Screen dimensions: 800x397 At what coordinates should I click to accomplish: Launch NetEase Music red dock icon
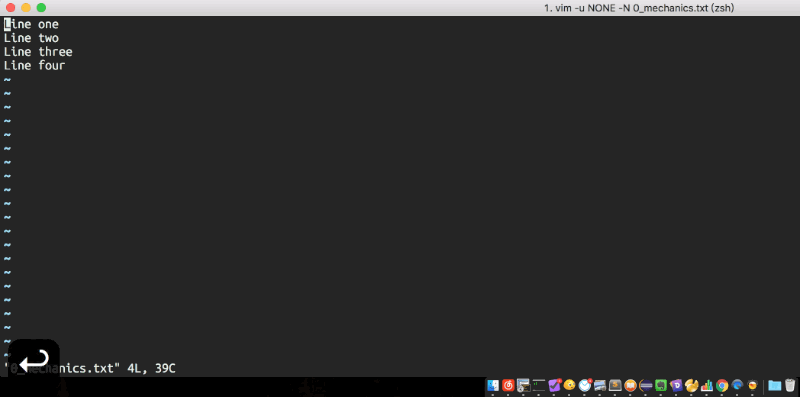tap(508, 385)
